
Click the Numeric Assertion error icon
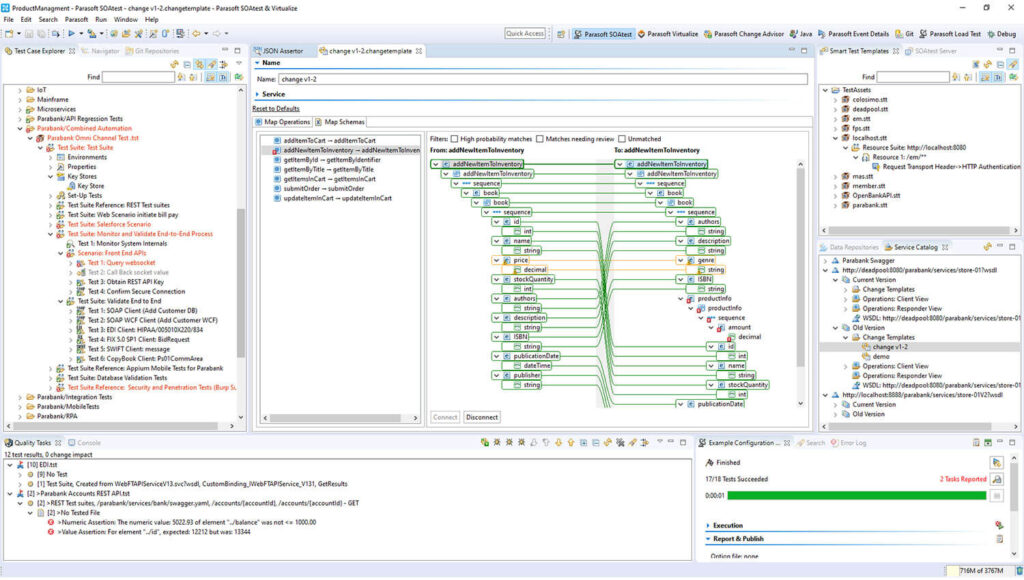51,523
